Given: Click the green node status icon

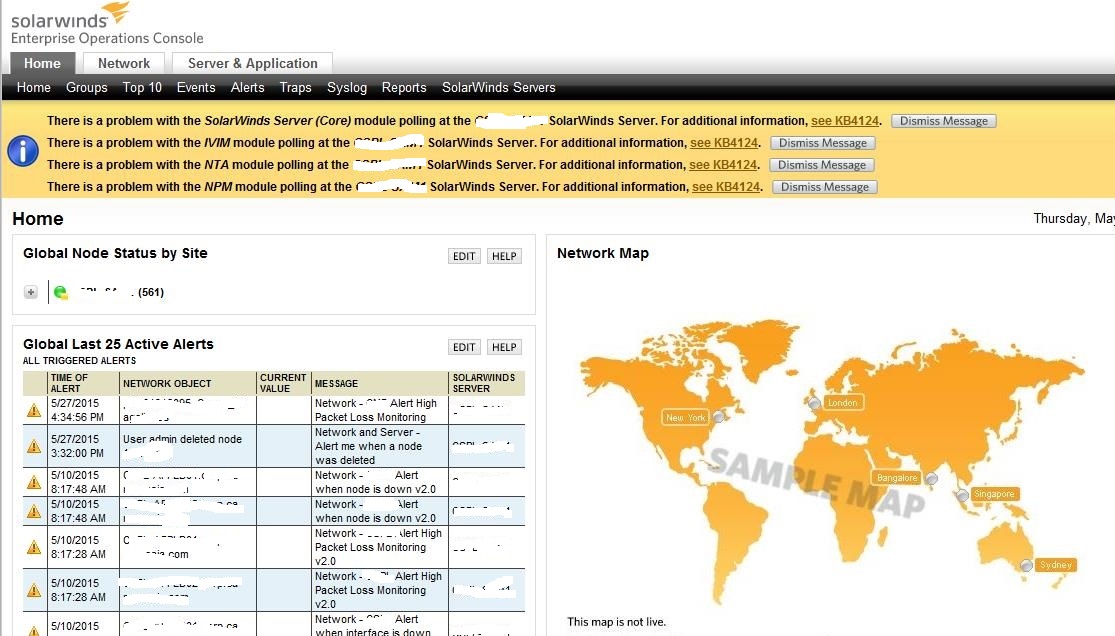Looking at the screenshot, I should point(60,292).
